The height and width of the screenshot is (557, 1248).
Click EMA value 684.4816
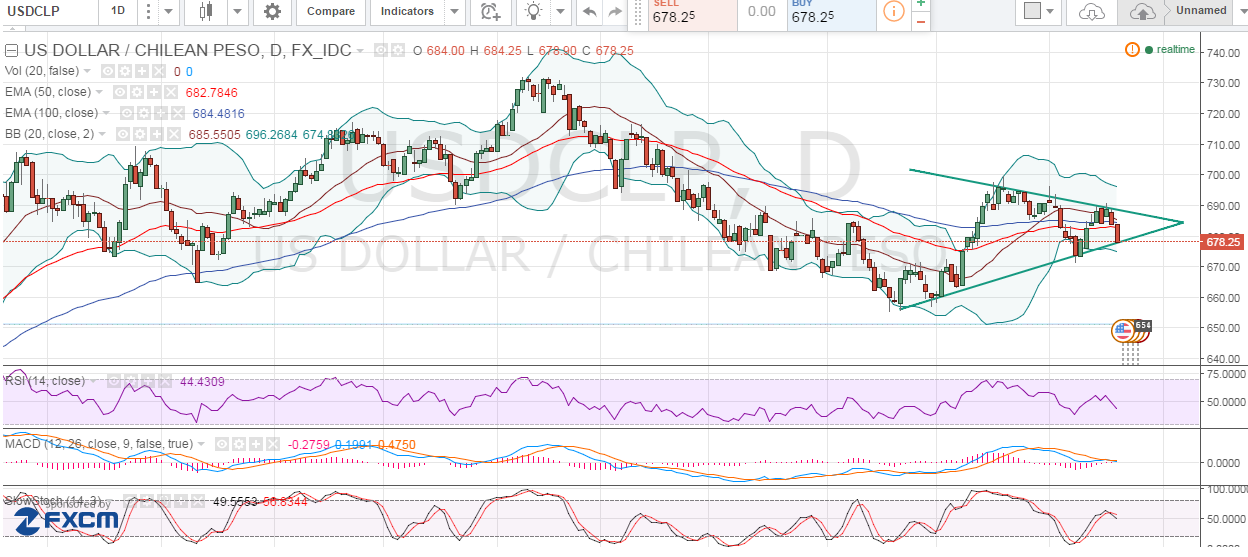(219, 113)
